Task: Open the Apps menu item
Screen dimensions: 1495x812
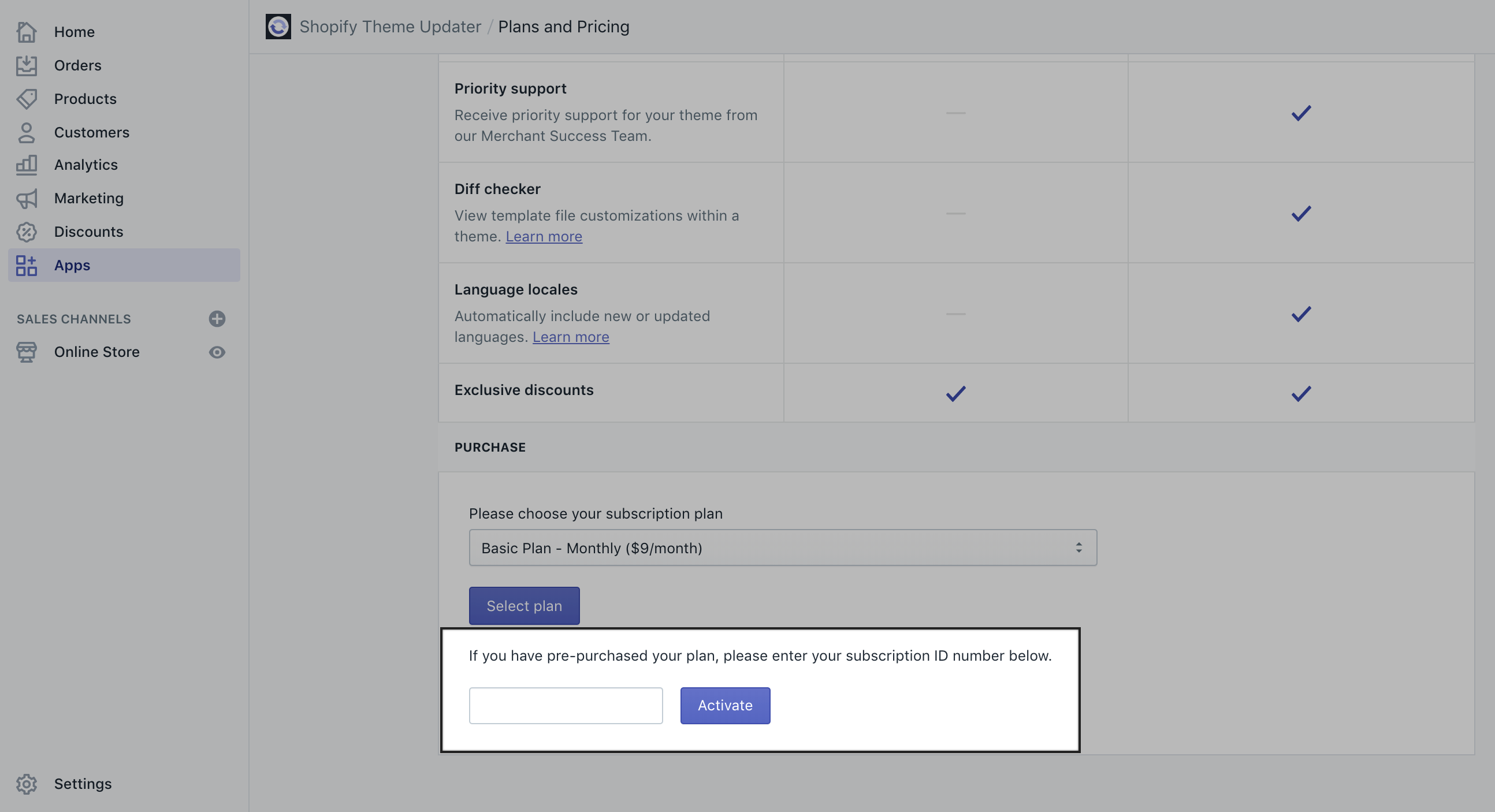Action: pos(72,265)
